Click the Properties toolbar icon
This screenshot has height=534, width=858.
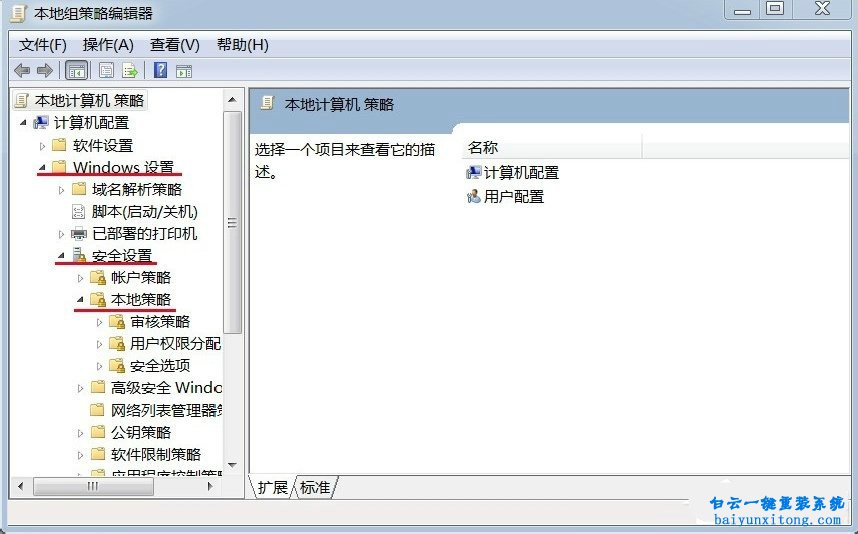pos(106,71)
